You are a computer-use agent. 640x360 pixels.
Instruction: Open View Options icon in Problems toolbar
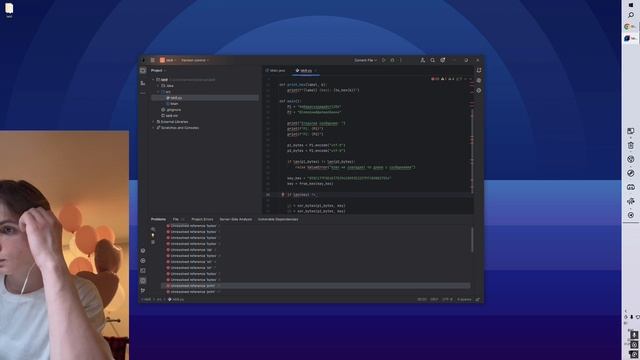click(153, 229)
